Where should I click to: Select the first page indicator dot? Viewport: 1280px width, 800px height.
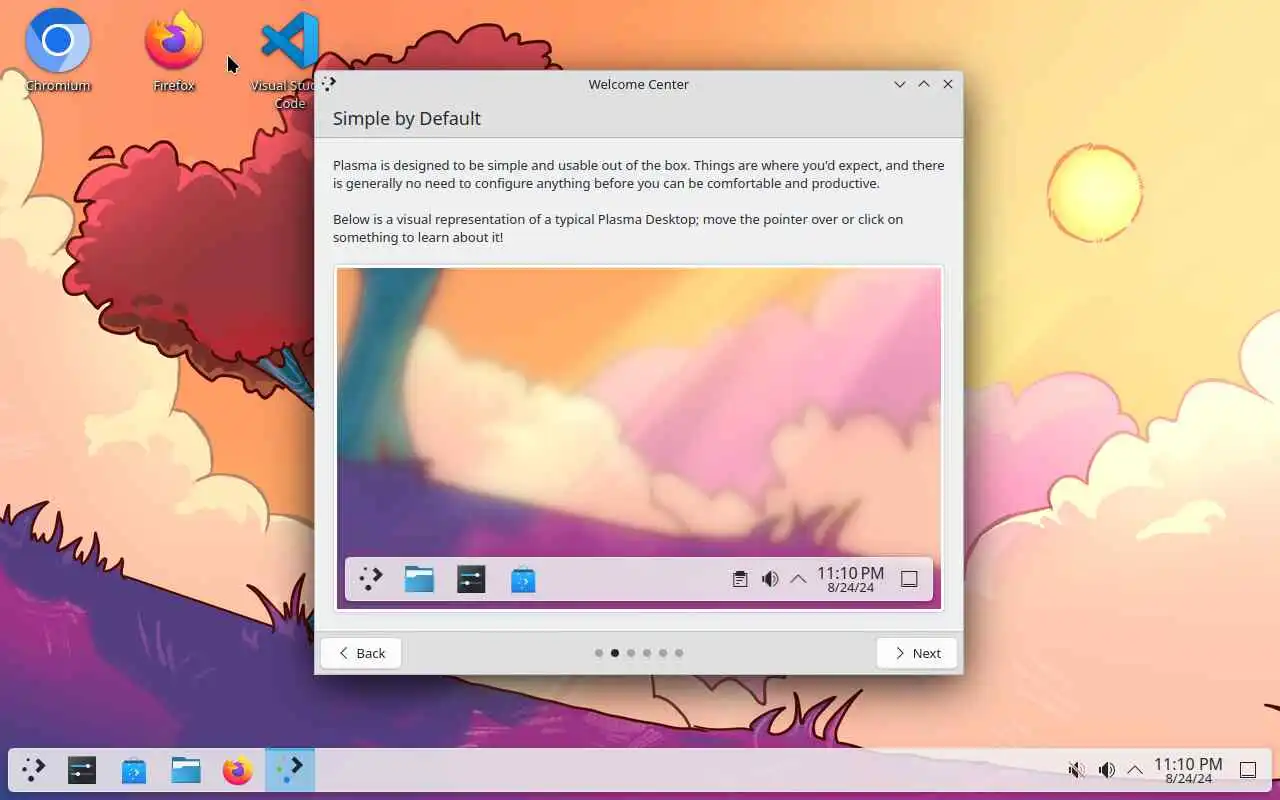[x=599, y=653]
